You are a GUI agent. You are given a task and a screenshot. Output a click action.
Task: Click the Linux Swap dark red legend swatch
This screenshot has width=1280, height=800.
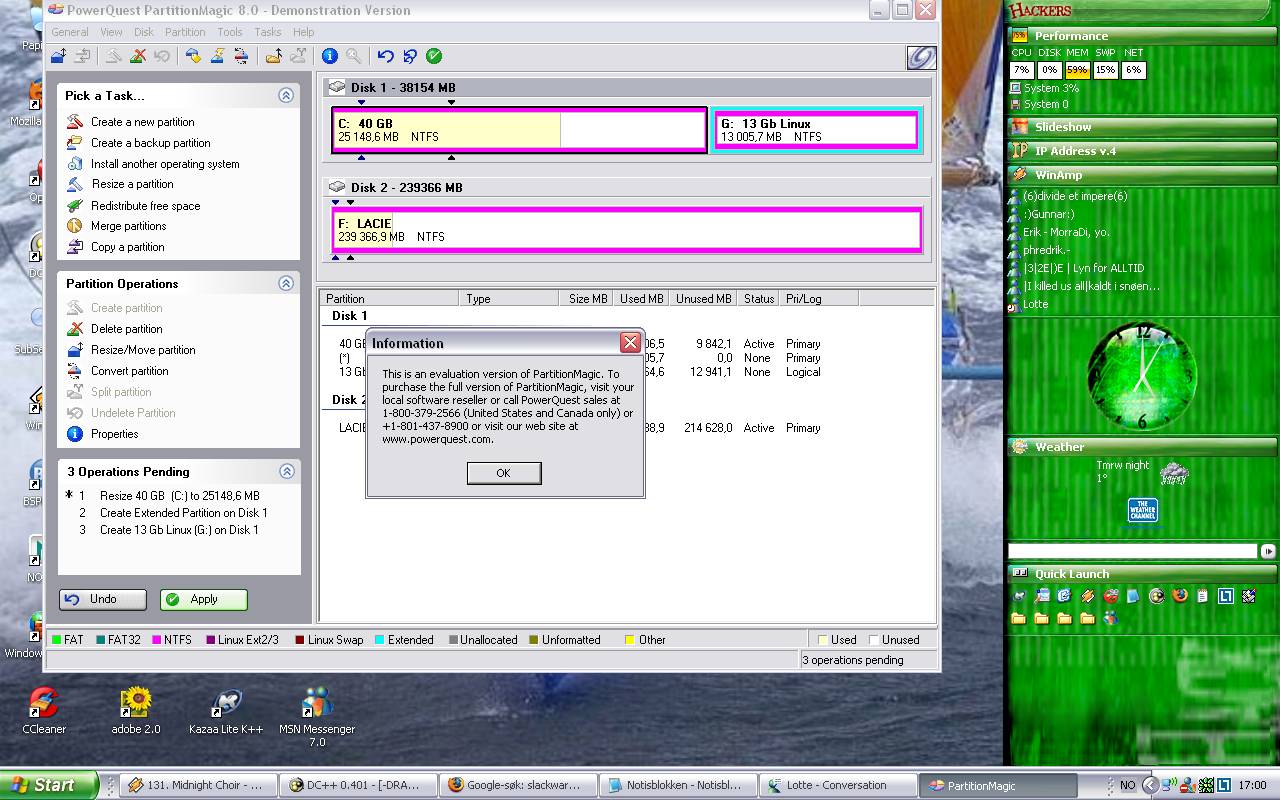point(300,640)
